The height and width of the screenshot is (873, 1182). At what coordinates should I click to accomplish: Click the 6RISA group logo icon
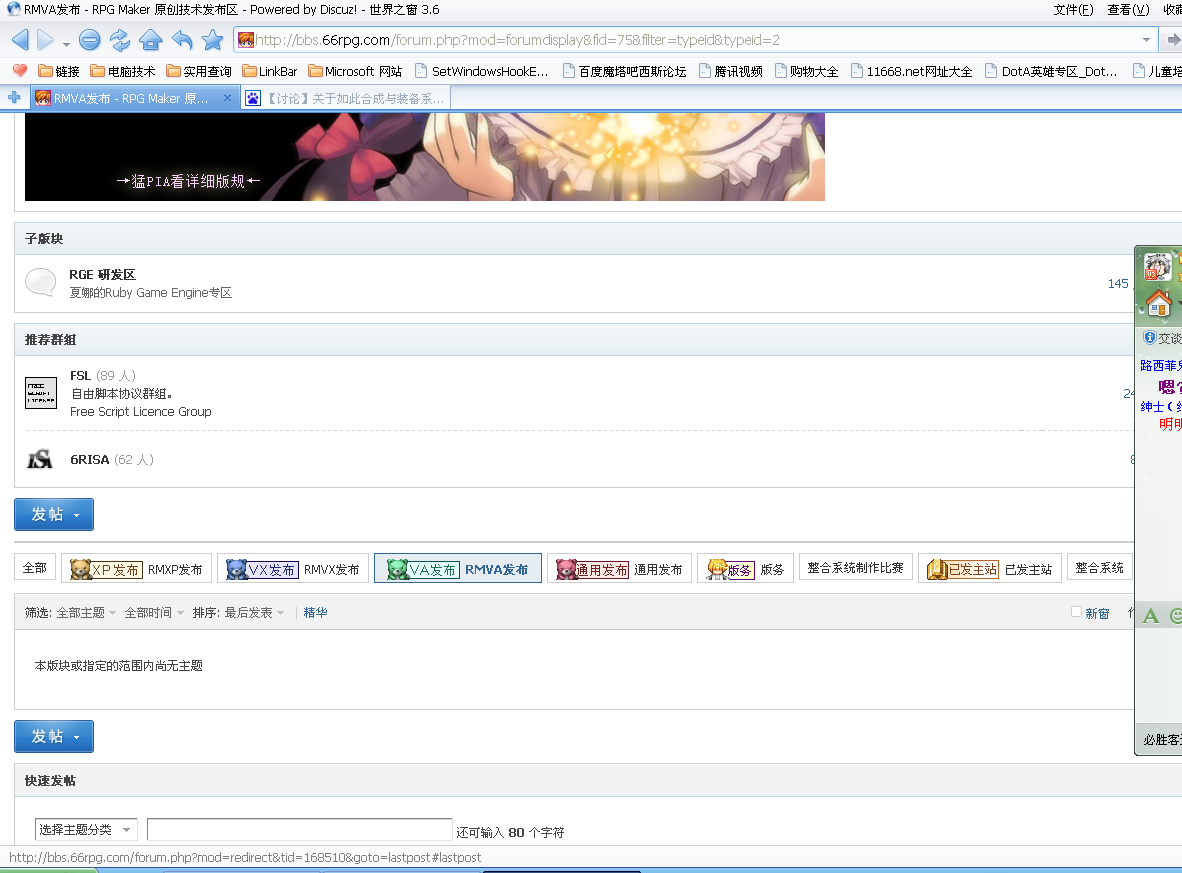click(40, 459)
